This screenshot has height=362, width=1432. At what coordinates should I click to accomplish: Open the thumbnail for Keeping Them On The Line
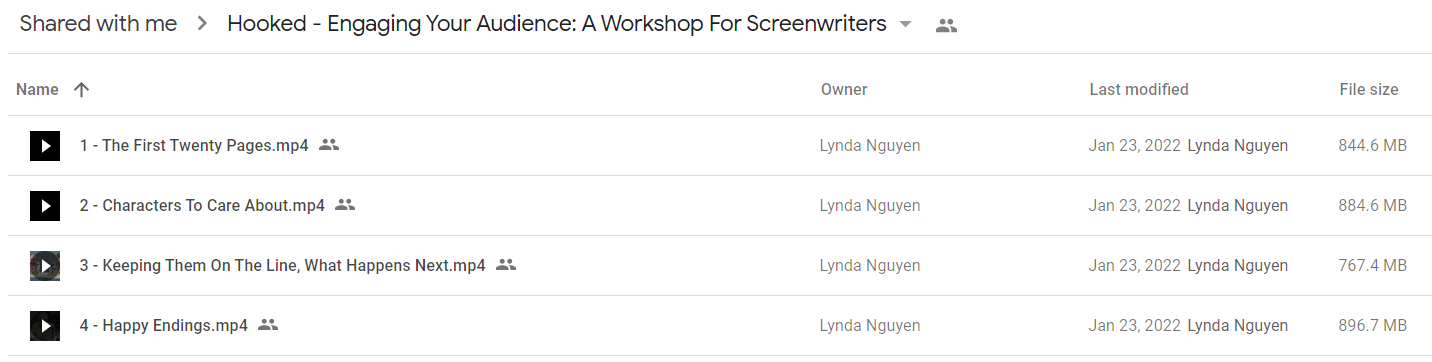[x=45, y=266]
